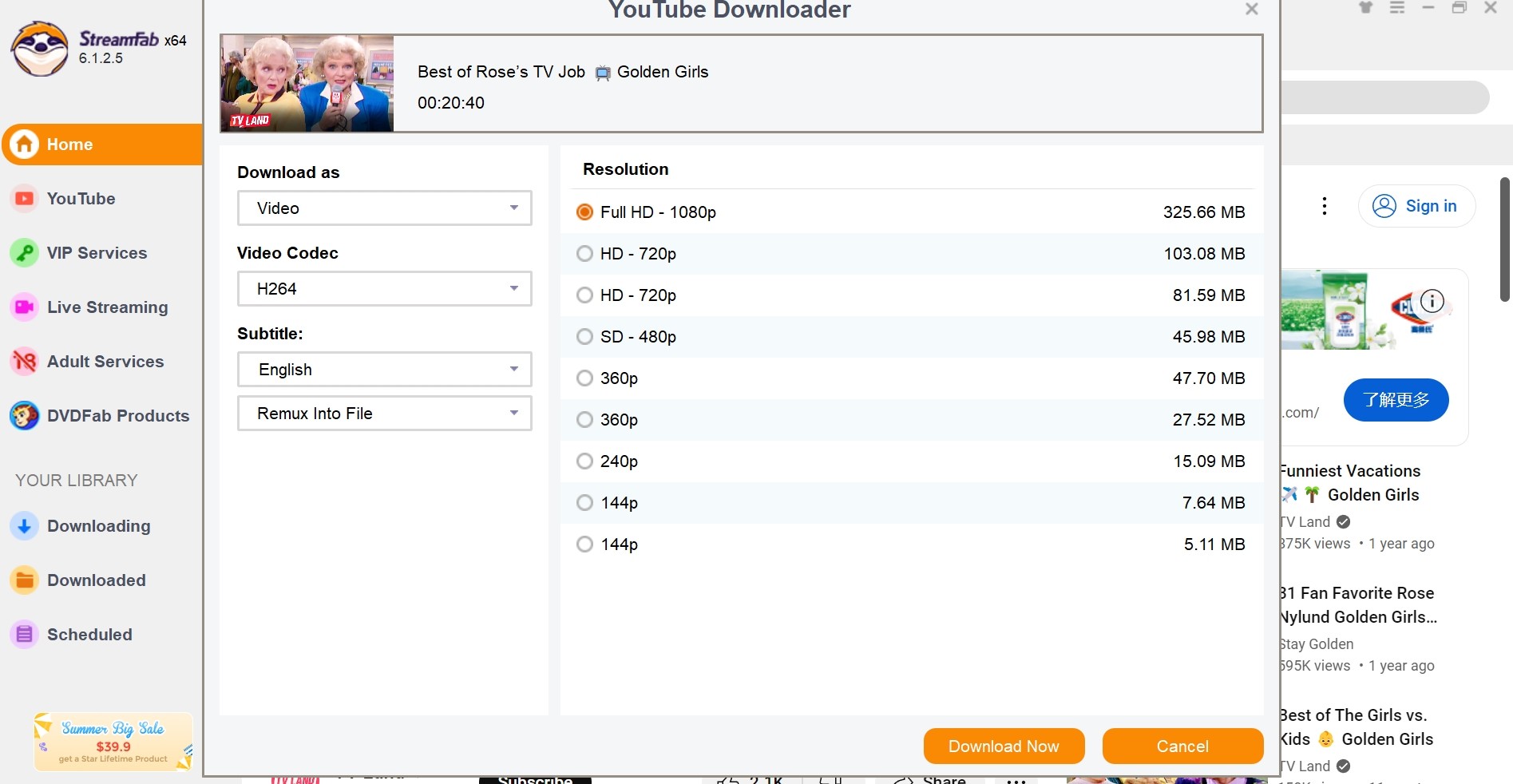Screen dimensions: 1513x784
Task: Open the Subtitle English language dropdown
Action: pos(384,370)
